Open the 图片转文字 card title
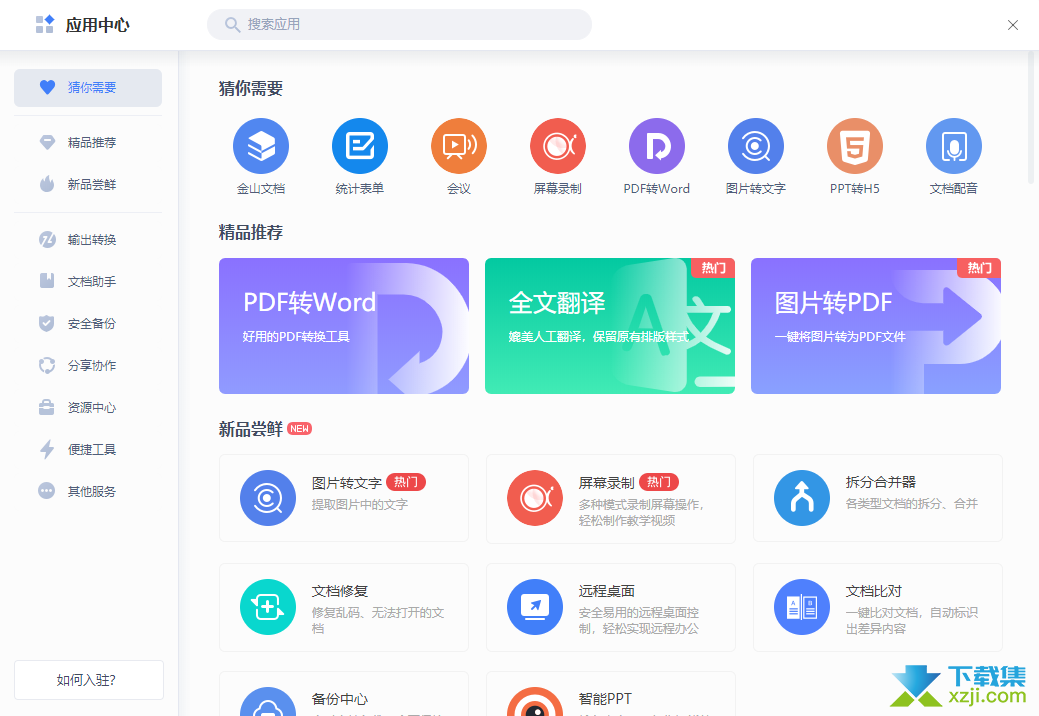Image resolution: width=1039 pixels, height=716 pixels. [x=347, y=483]
